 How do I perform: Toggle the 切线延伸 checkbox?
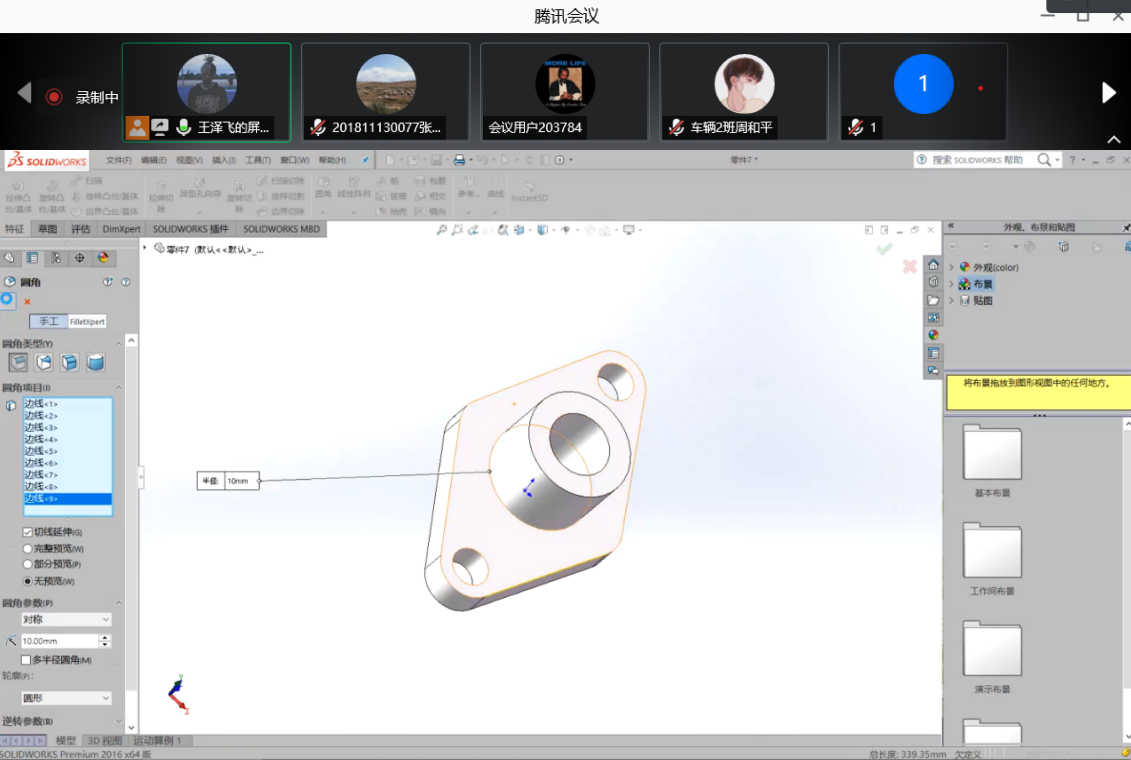coord(28,532)
